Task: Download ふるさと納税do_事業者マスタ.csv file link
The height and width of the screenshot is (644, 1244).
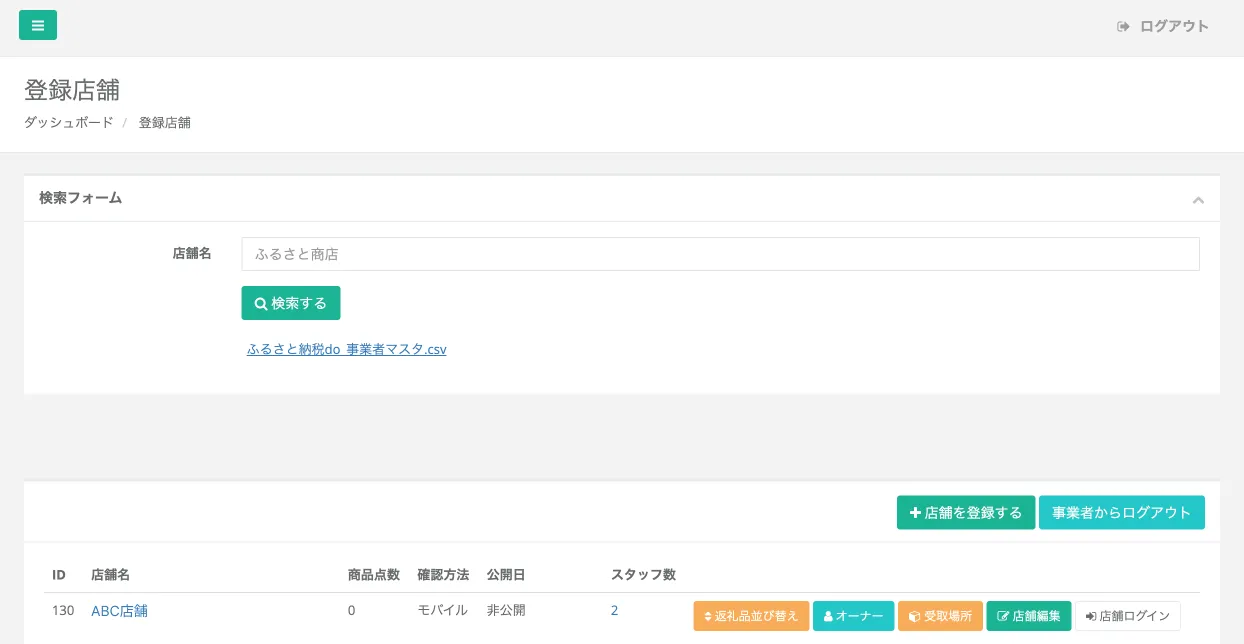Action: [x=347, y=350]
